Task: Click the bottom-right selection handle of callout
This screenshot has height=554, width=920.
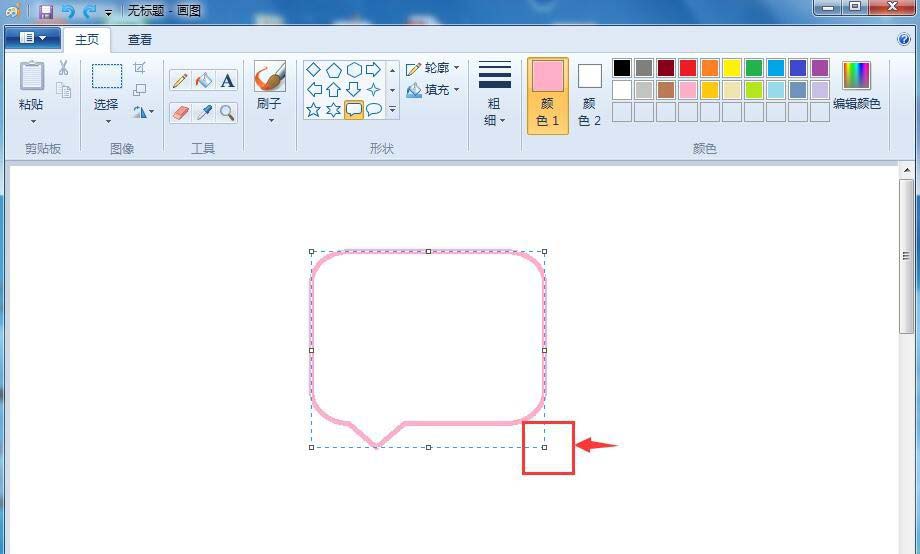Action: (x=544, y=447)
